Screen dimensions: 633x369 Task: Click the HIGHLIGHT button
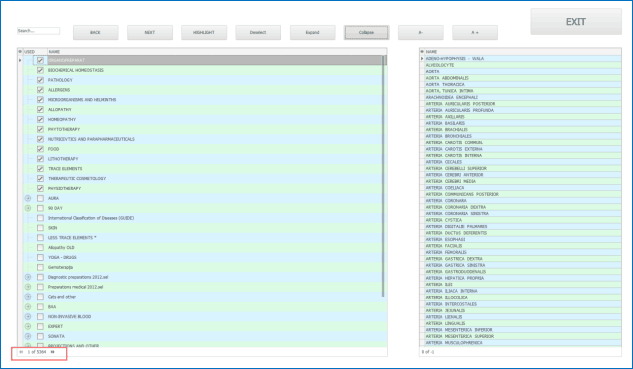pos(204,33)
